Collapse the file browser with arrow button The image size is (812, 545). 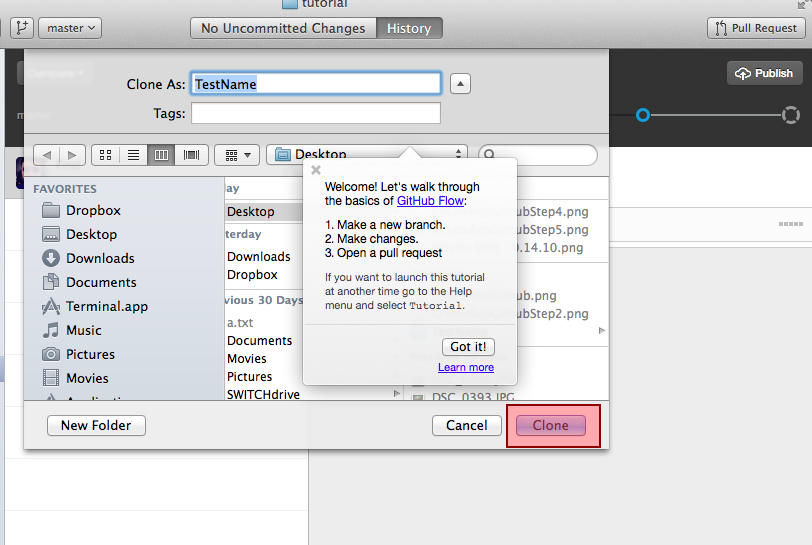[x=460, y=83]
